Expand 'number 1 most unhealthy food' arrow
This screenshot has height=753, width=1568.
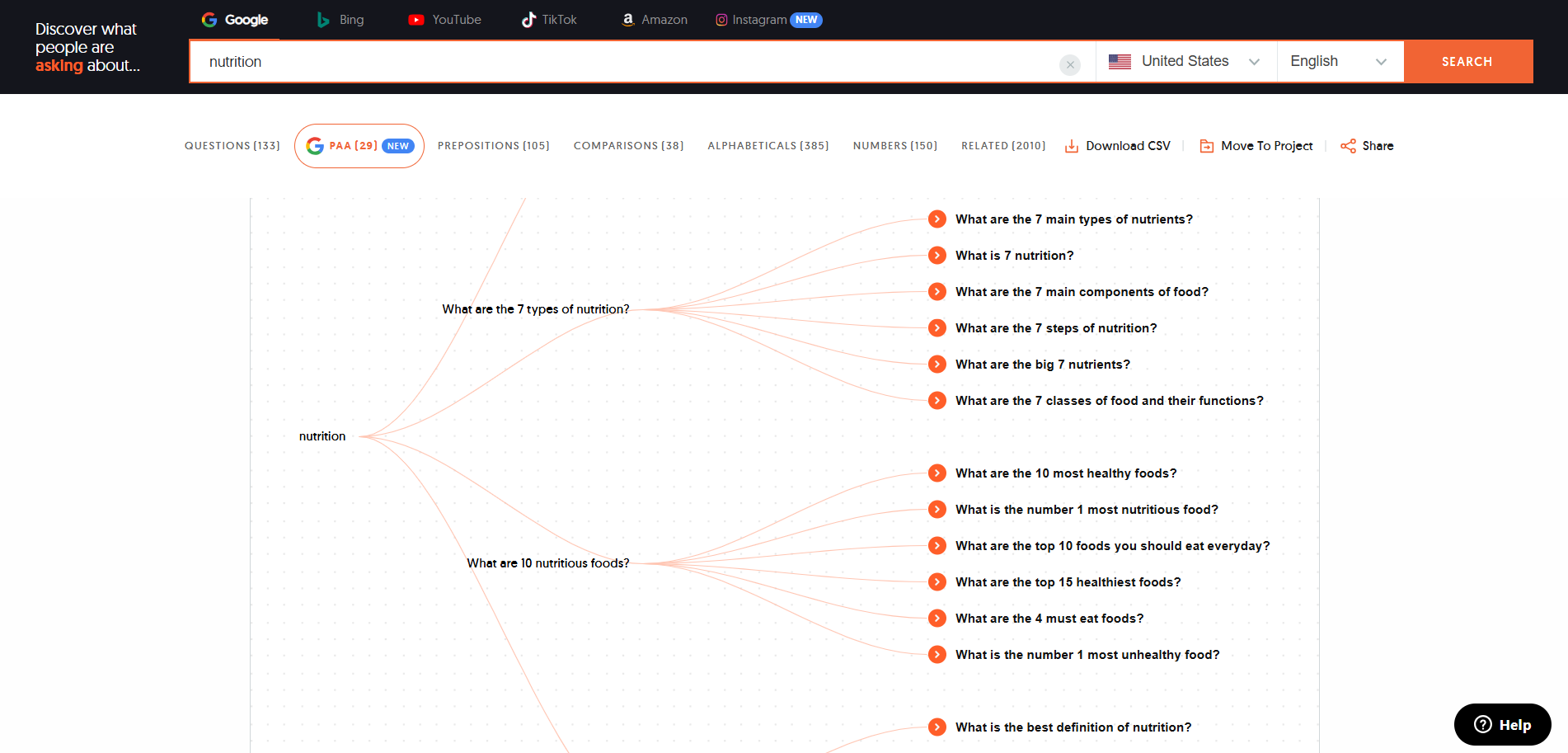pos(937,655)
